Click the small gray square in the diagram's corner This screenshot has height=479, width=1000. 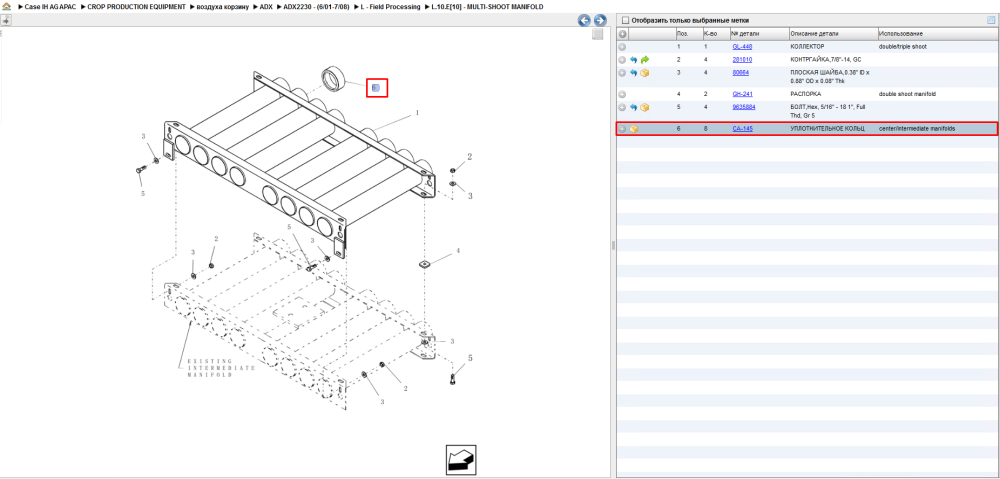click(597, 34)
